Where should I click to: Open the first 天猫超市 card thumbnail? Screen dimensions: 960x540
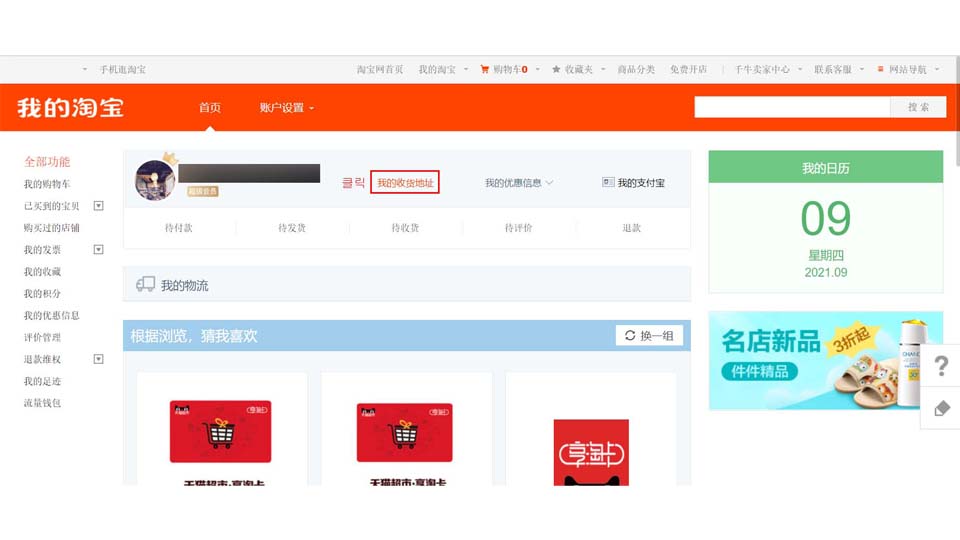click(x=220, y=432)
